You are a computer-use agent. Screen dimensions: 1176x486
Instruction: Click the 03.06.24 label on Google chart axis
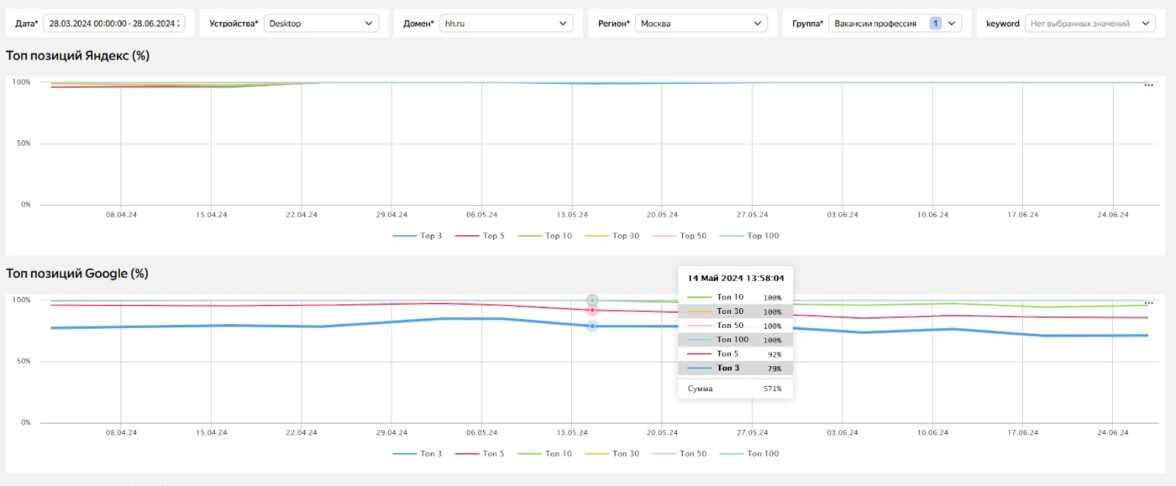tap(842, 433)
